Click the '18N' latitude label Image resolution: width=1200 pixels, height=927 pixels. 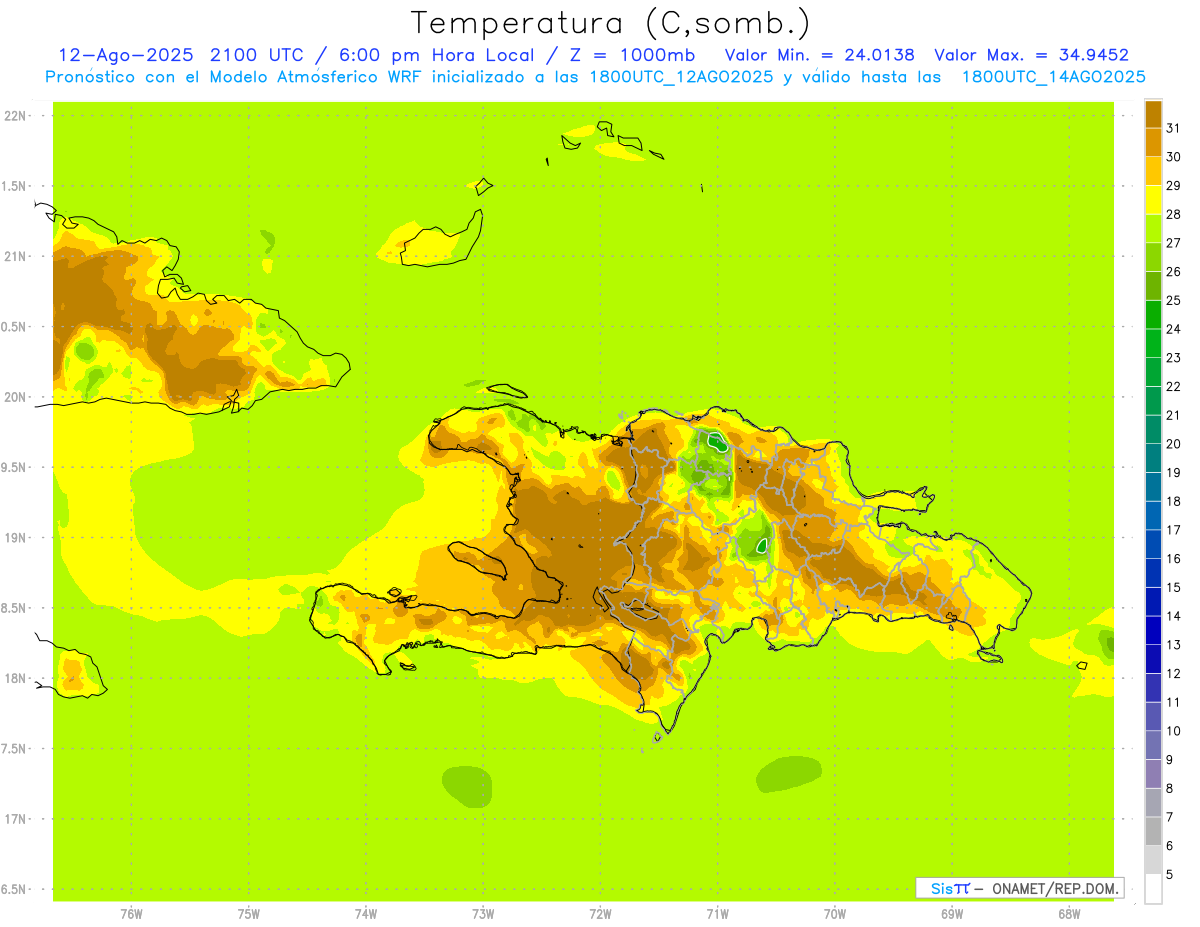coord(16,679)
